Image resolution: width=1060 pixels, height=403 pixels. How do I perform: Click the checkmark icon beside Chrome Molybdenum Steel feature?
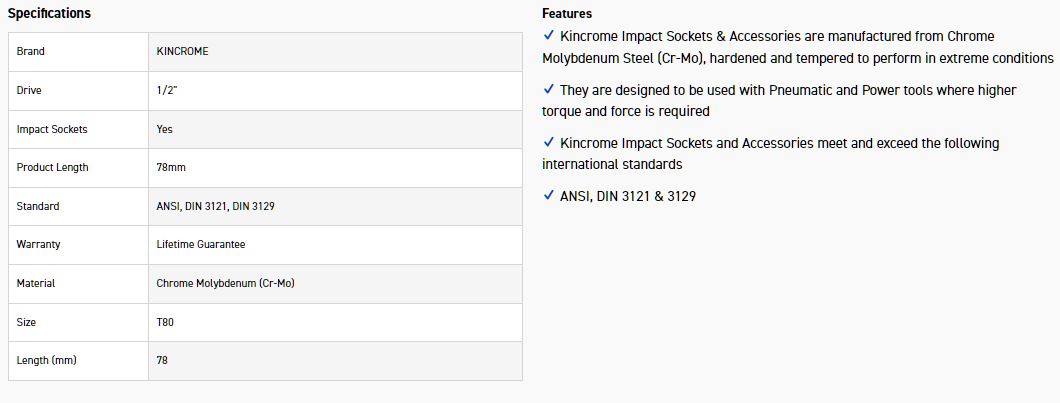[548, 36]
